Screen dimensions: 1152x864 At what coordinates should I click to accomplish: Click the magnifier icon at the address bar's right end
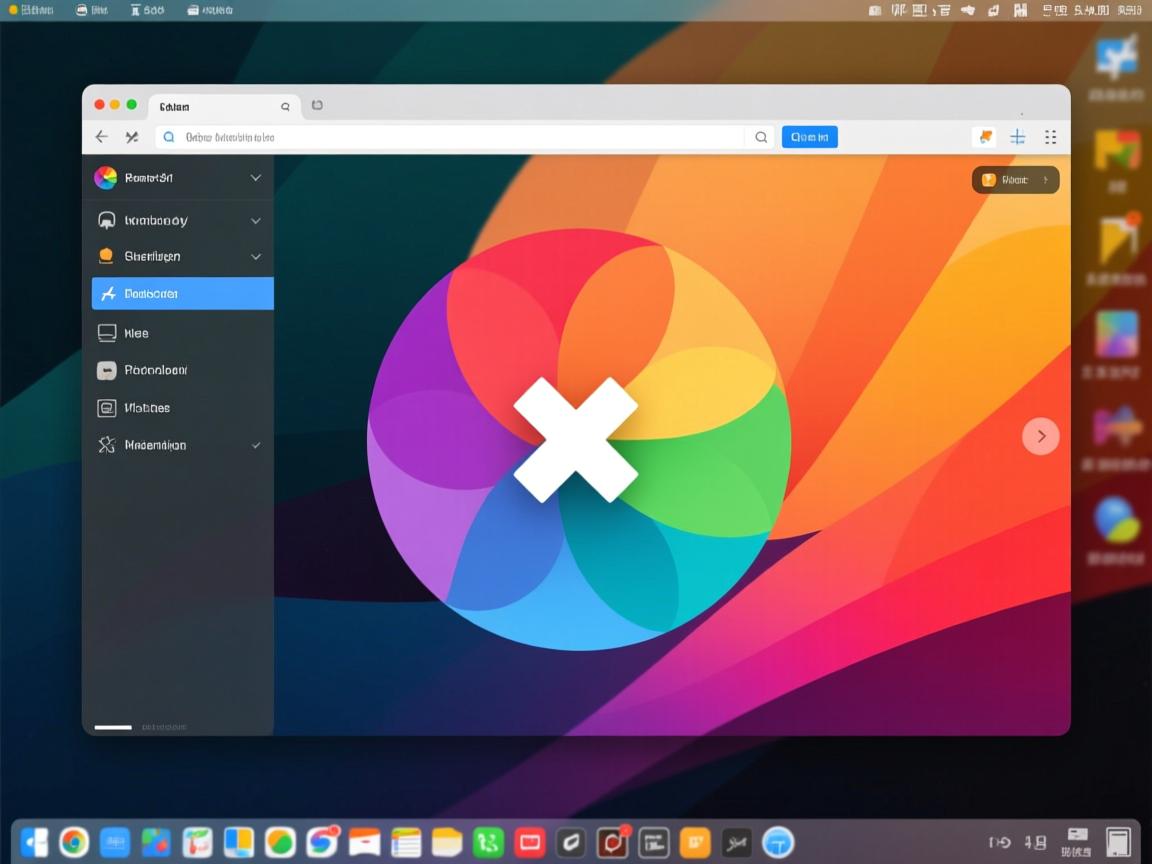click(761, 137)
